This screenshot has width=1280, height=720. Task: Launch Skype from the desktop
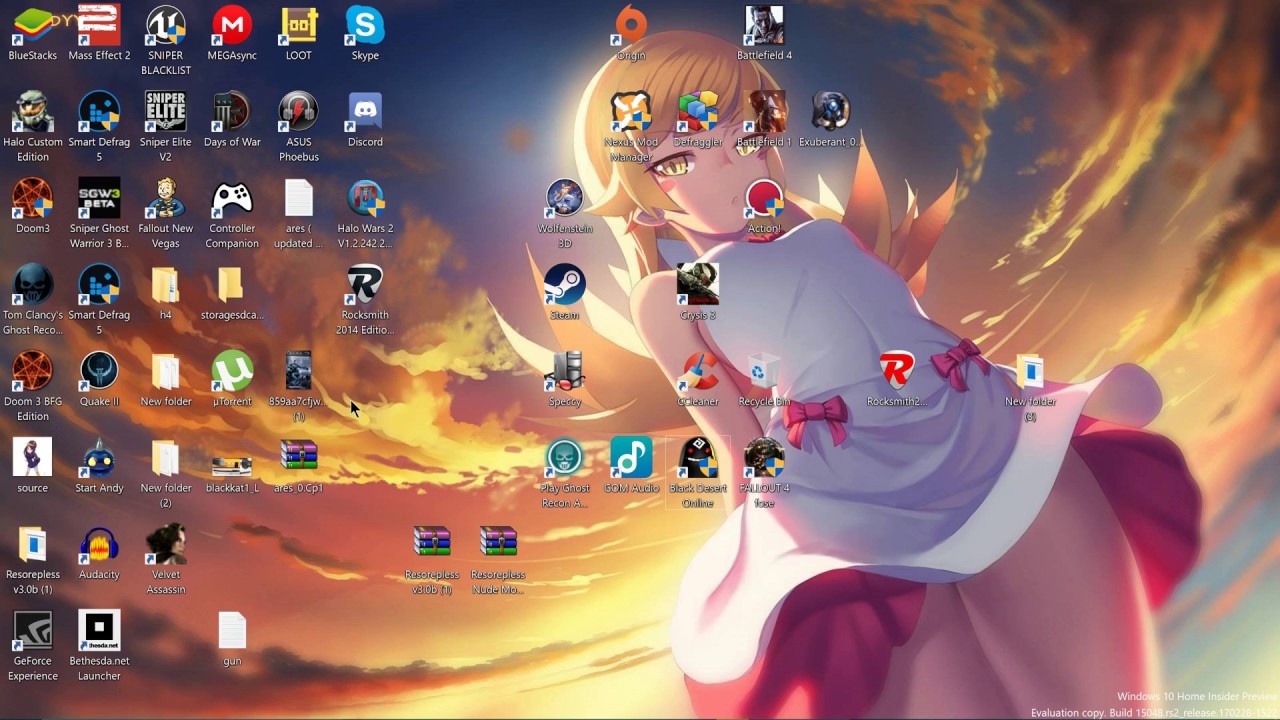pyautogui.click(x=365, y=26)
